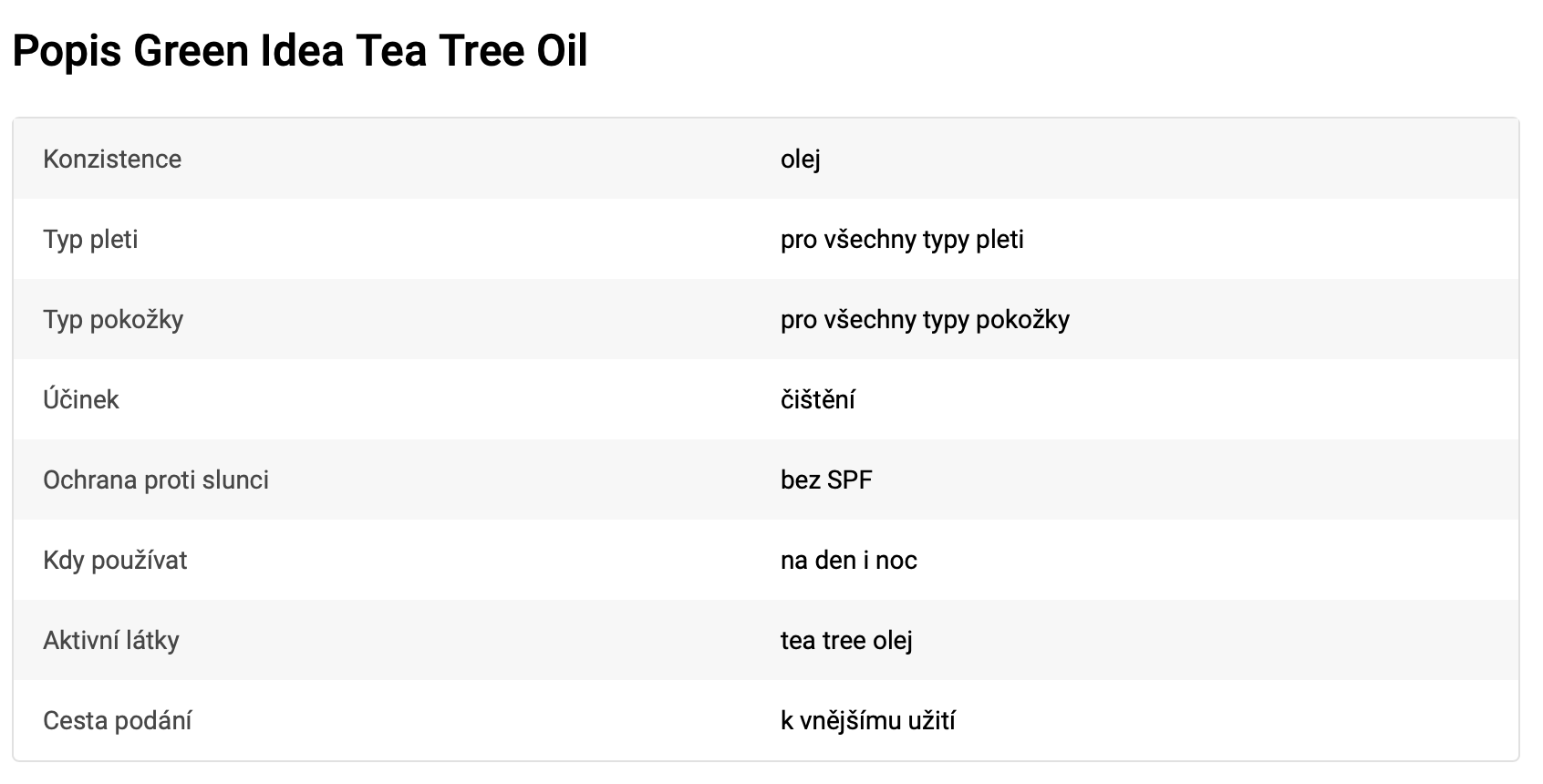The width and height of the screenshot is (1543, 784).
Task: Click the k vnějšímu užití value
Action: pyautogui.click(x=868, y=720)
